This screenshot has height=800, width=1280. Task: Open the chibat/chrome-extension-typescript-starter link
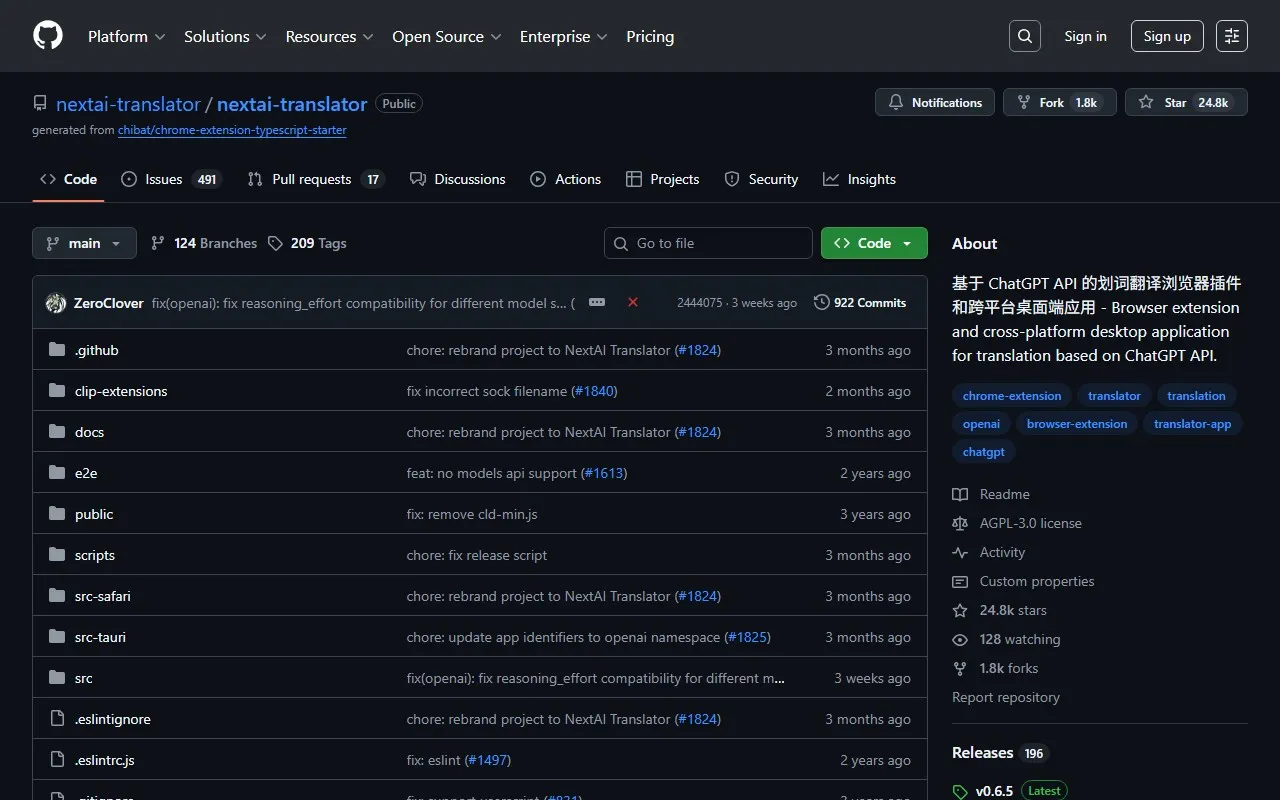click(232, 130)
